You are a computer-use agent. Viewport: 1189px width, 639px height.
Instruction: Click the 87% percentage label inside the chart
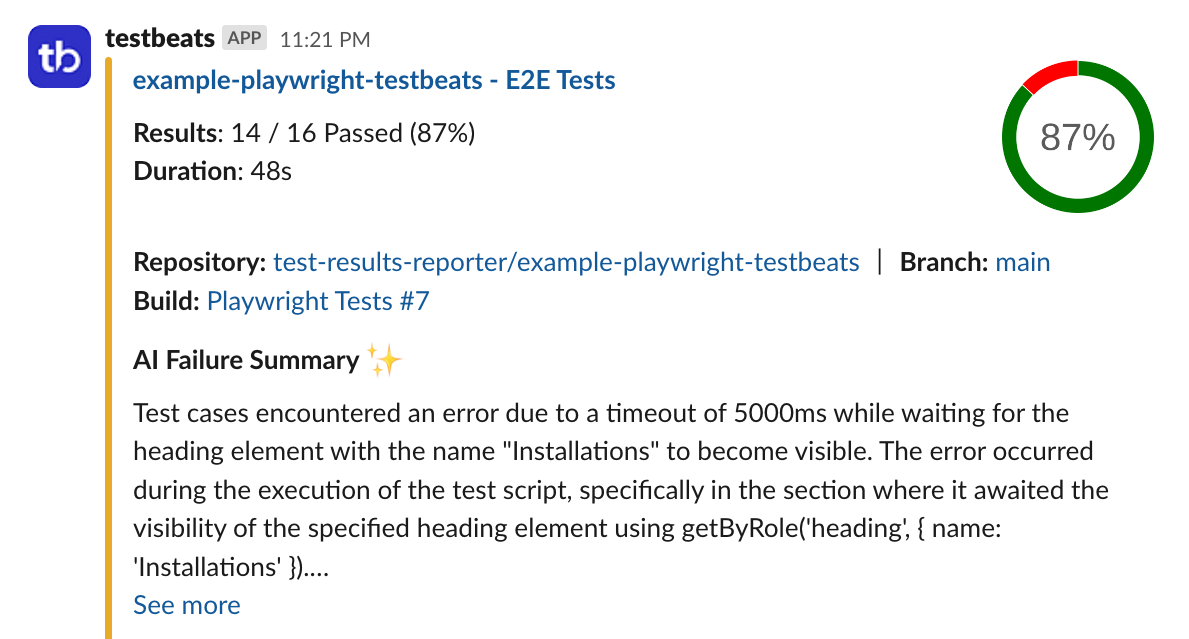1076,138
